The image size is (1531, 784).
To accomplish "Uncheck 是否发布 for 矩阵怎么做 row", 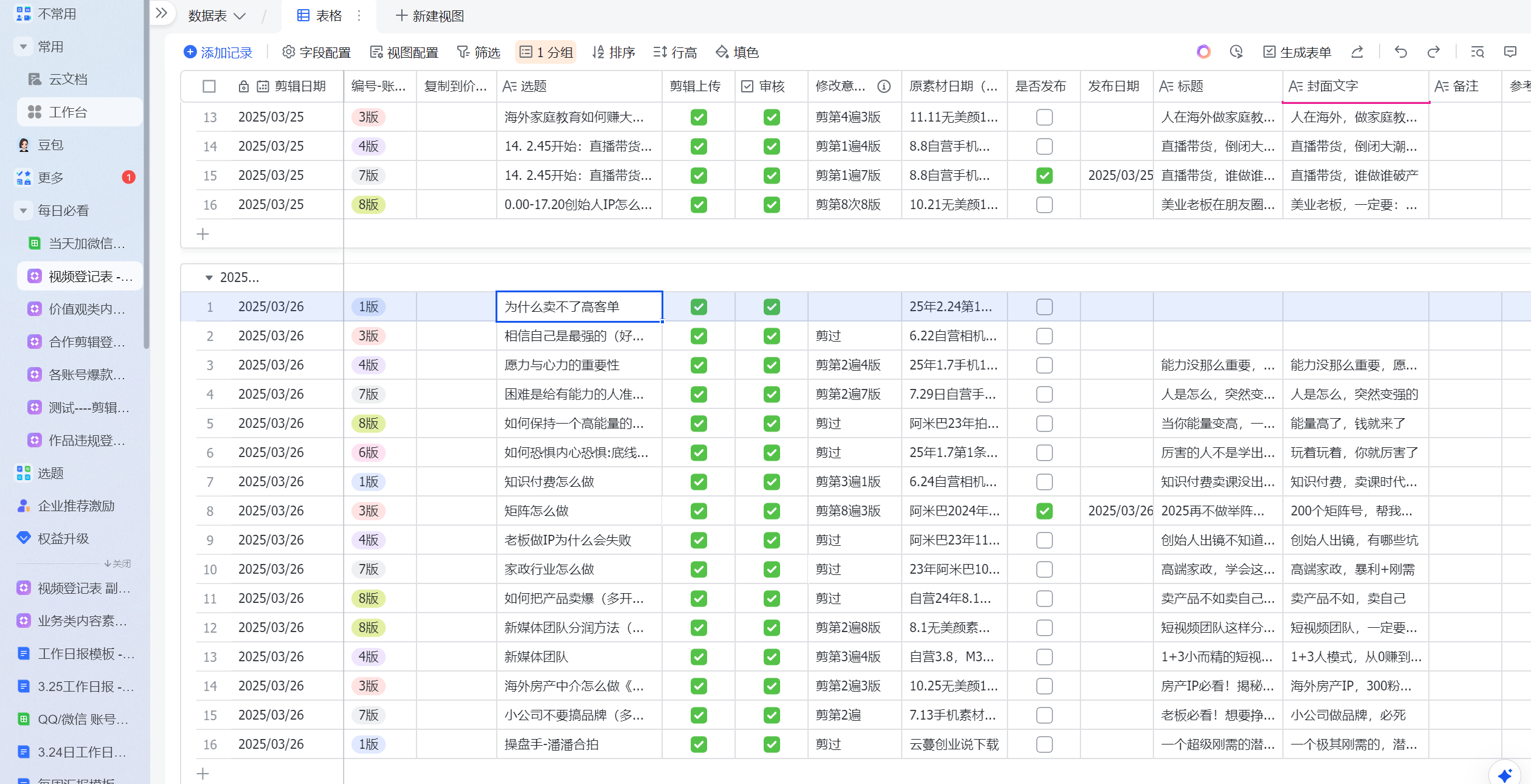I will [x=1044, y=511].
